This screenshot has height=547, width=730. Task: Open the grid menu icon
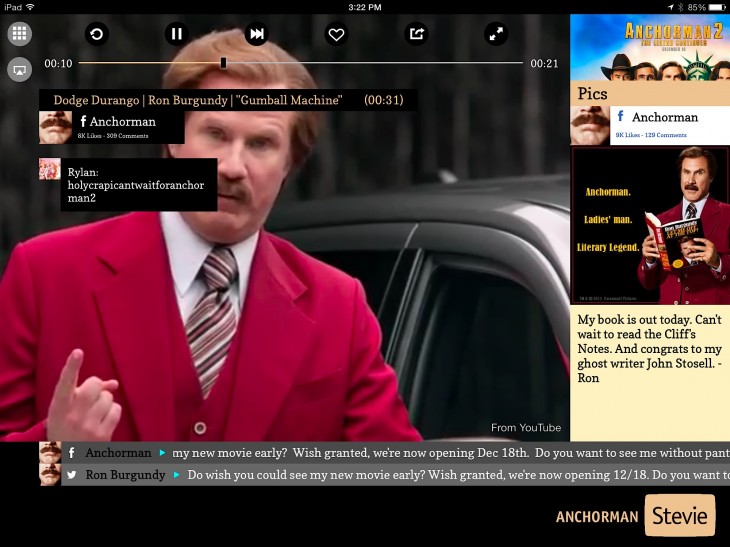(x=20, y=34)
